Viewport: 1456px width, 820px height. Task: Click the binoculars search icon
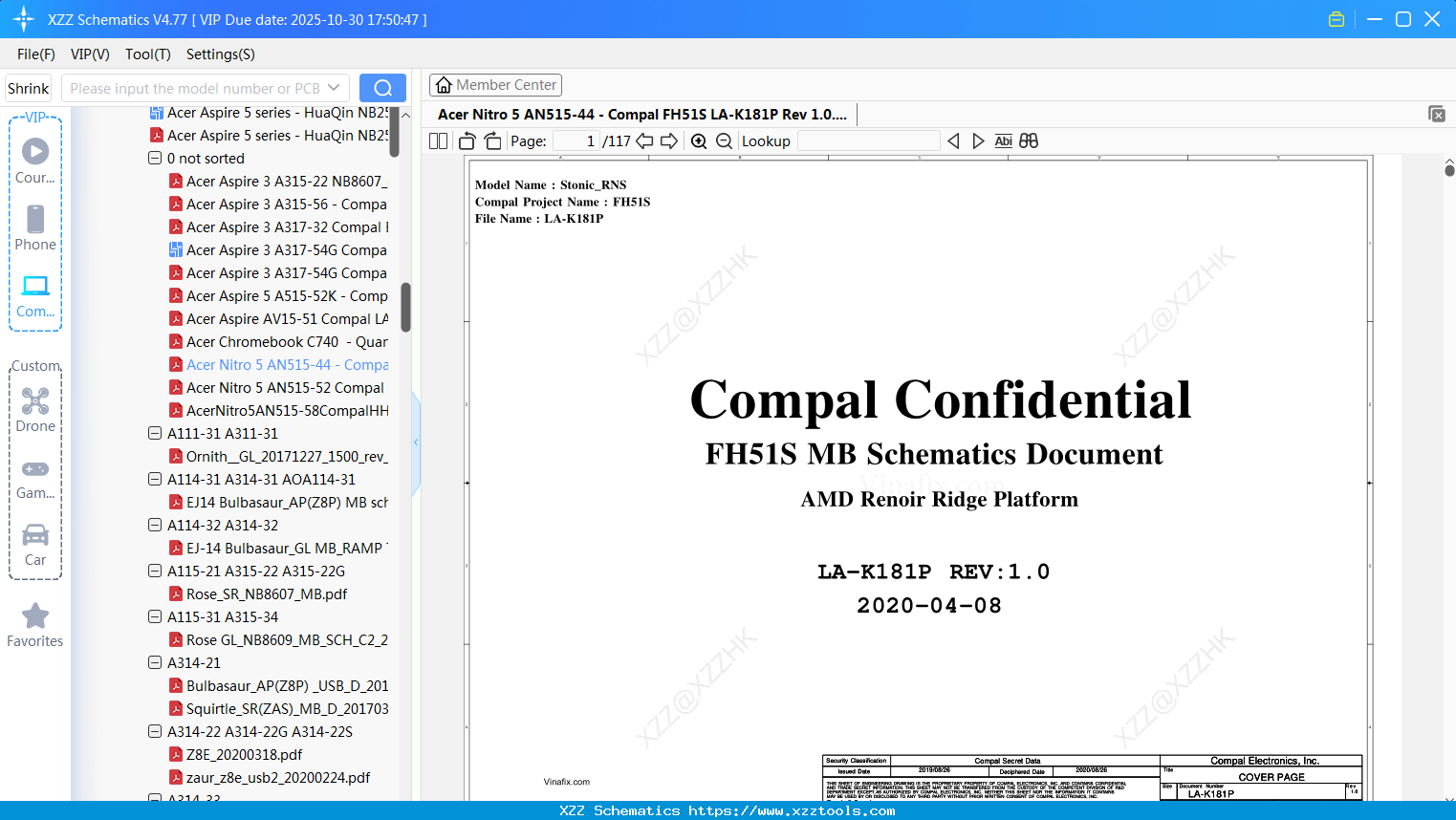[1029, 141]
